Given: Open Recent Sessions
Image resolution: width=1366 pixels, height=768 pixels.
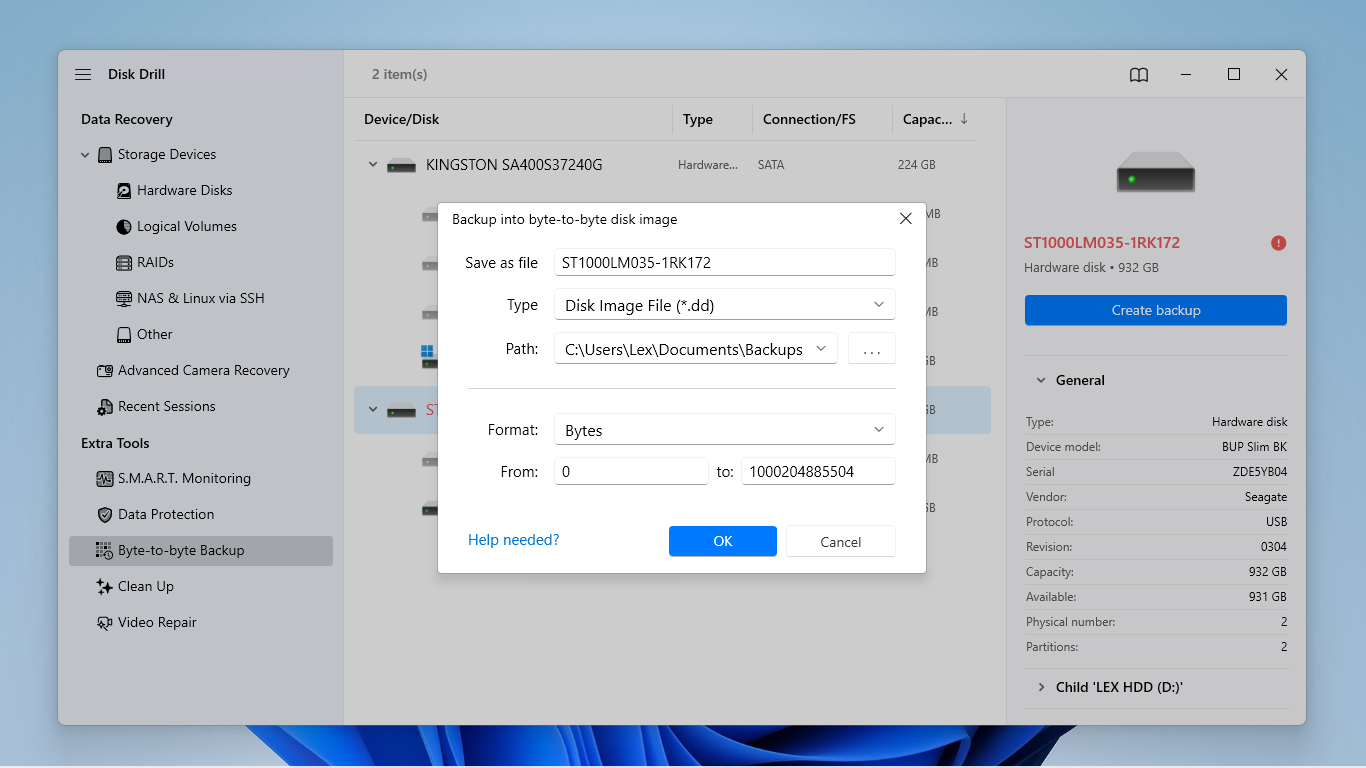Looking at the screenshot, I should click(x=167, y=407).
